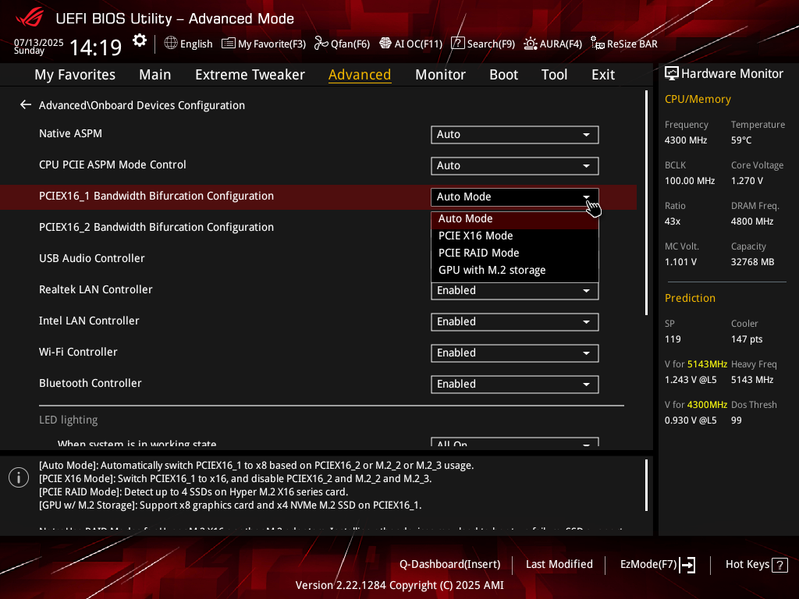
Task: Click the 1.270 V core voltage value
Action: 747,181
